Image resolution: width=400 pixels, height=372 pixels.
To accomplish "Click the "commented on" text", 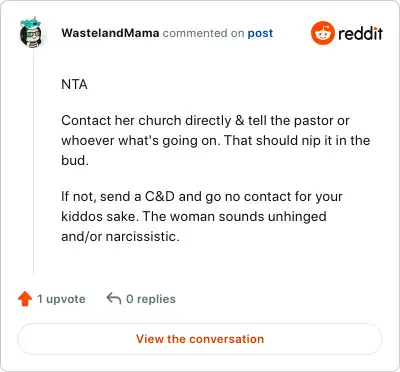I will tap(203, 33).
